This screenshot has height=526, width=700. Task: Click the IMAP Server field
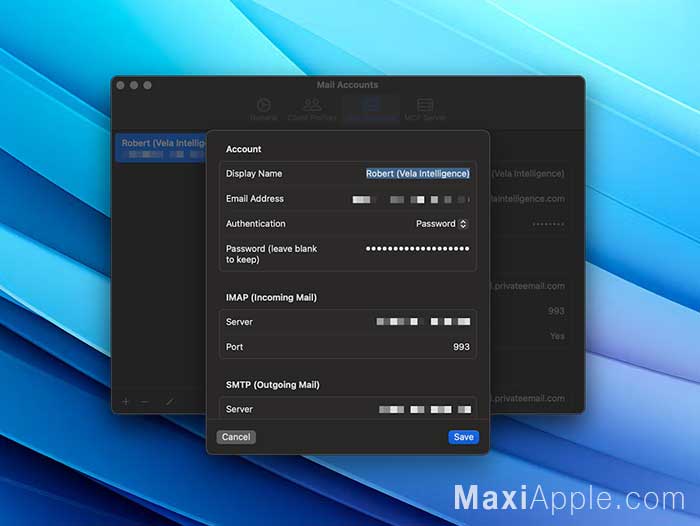pos(423,321)
